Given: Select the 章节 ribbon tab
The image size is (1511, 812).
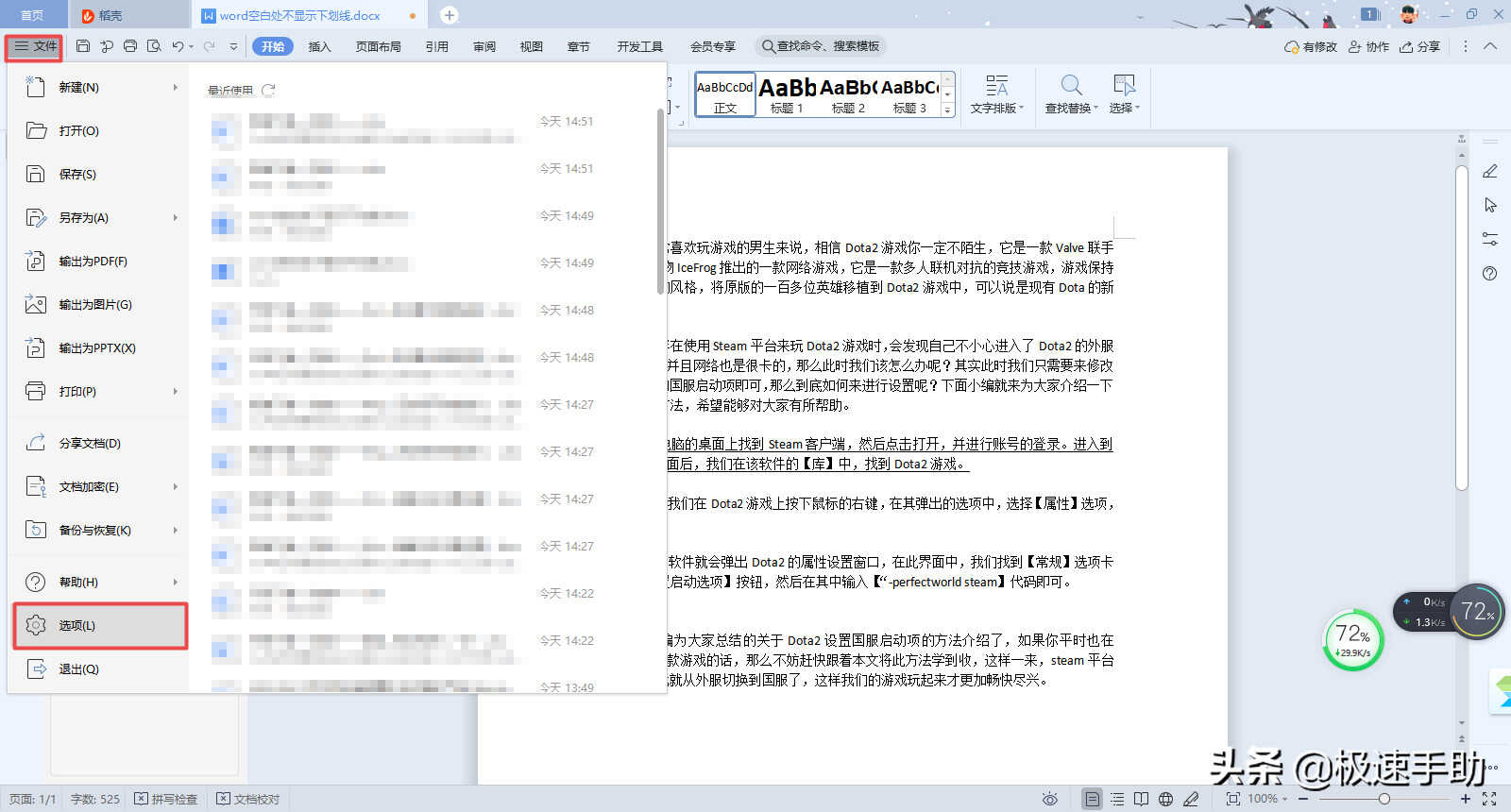Looking at the screenshot, I should (x=578, y=46).
